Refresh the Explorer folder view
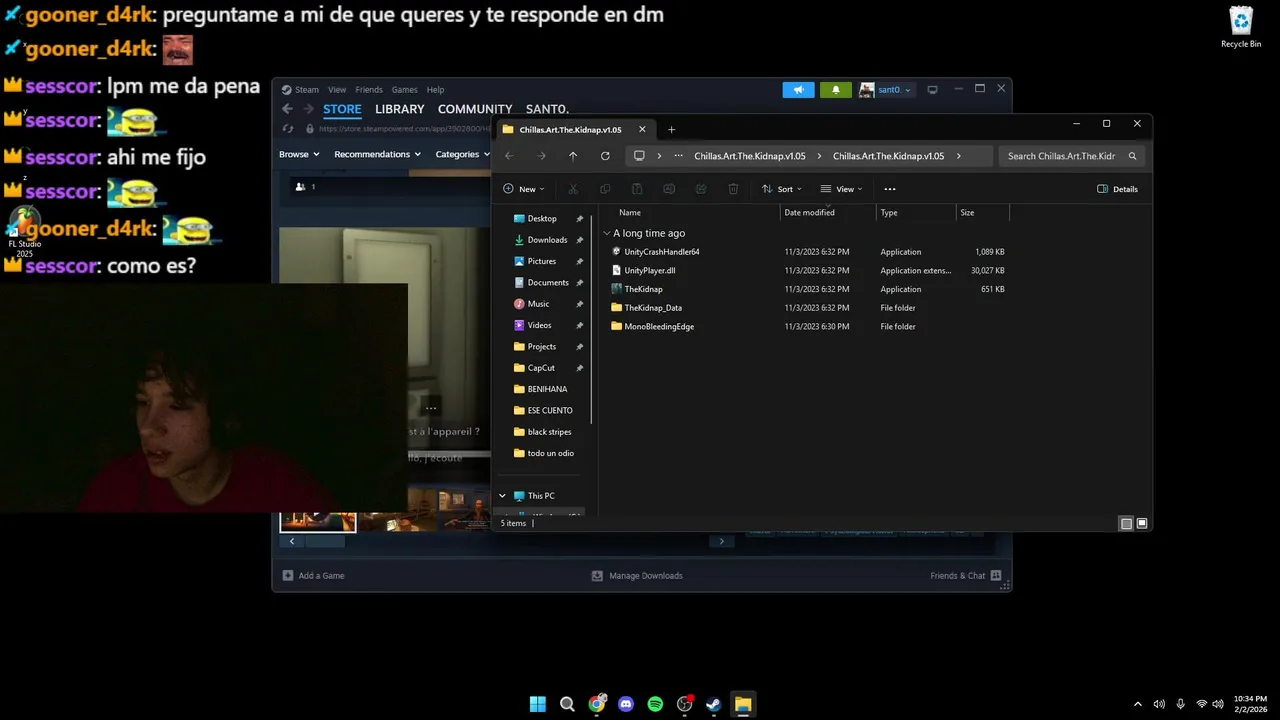 pos(605,156)
